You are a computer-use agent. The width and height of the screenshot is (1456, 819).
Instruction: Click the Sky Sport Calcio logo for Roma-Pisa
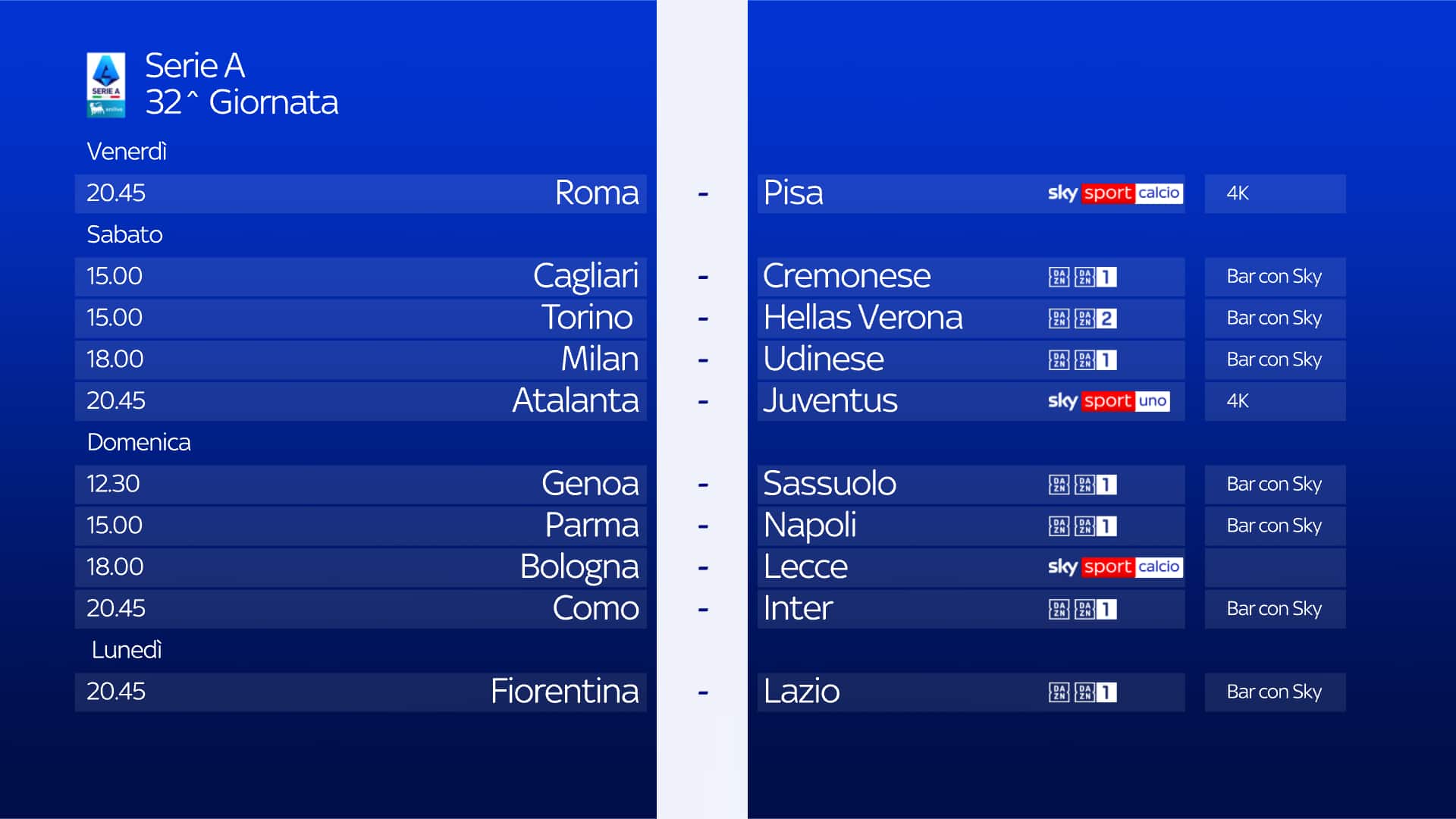point(1114,193)
